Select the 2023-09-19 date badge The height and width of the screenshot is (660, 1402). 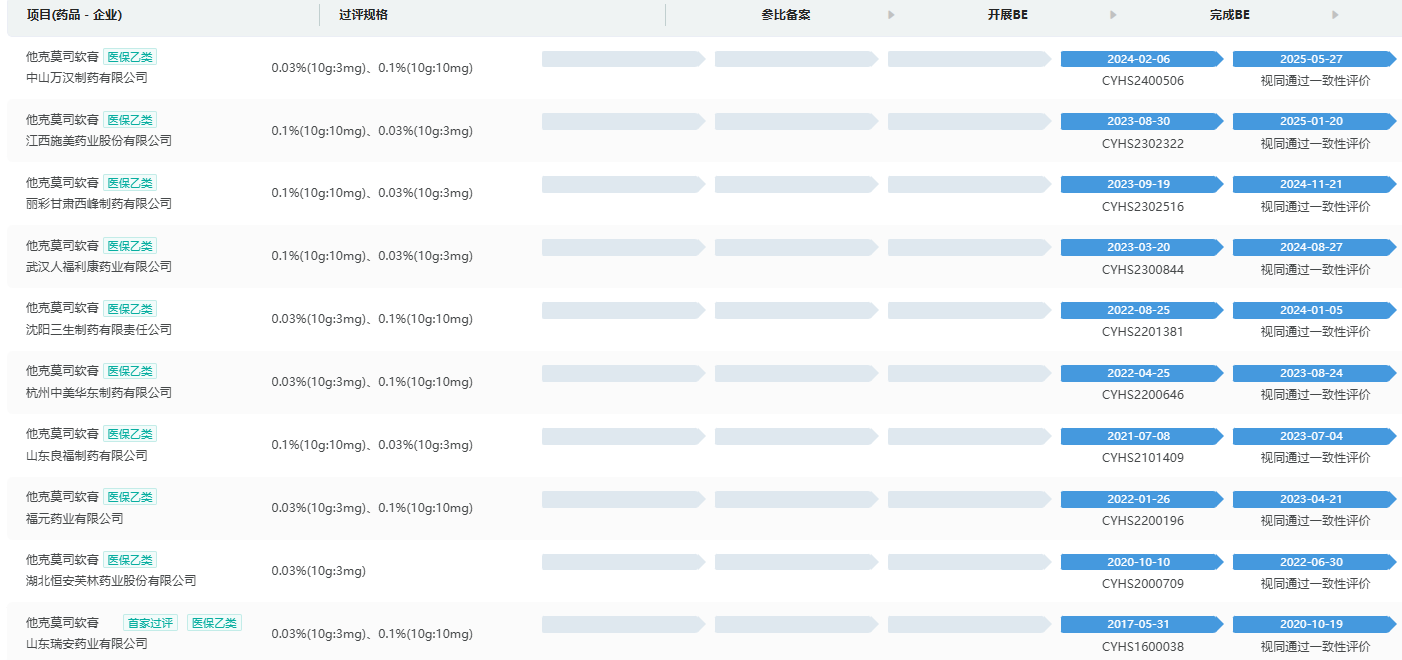pyautogui.click(x=1141, y=184)
